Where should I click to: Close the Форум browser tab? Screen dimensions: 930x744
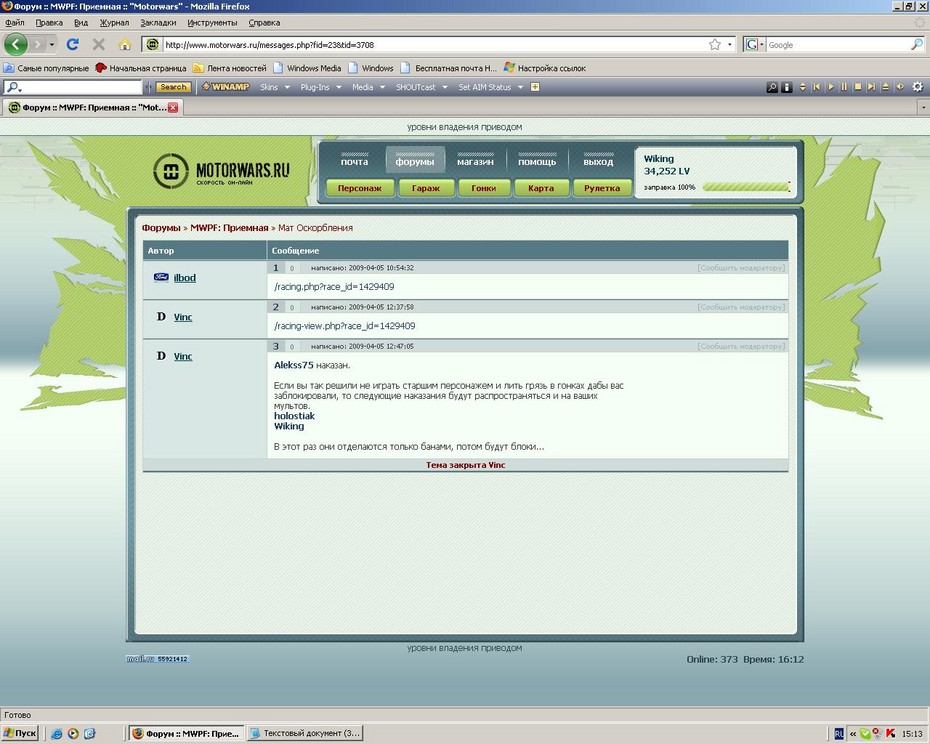(x=173, y=107)
